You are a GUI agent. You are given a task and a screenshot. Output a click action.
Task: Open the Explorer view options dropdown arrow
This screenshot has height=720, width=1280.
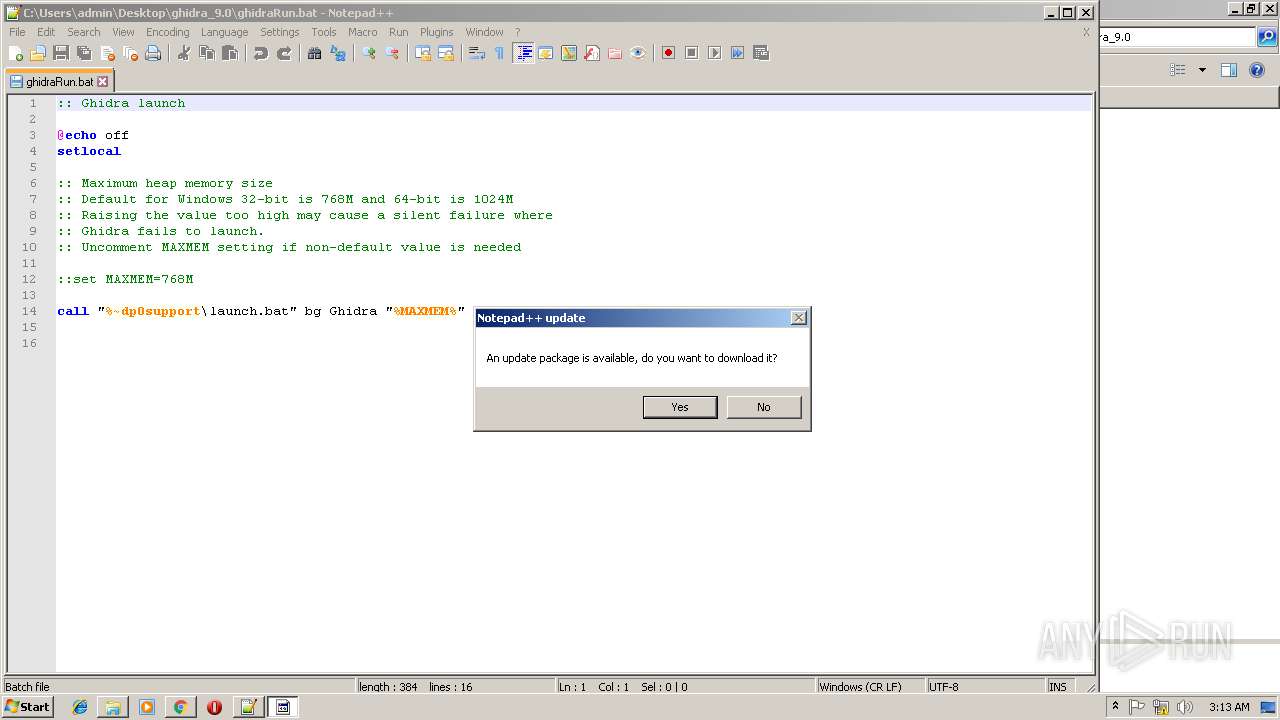[1202, 70]
